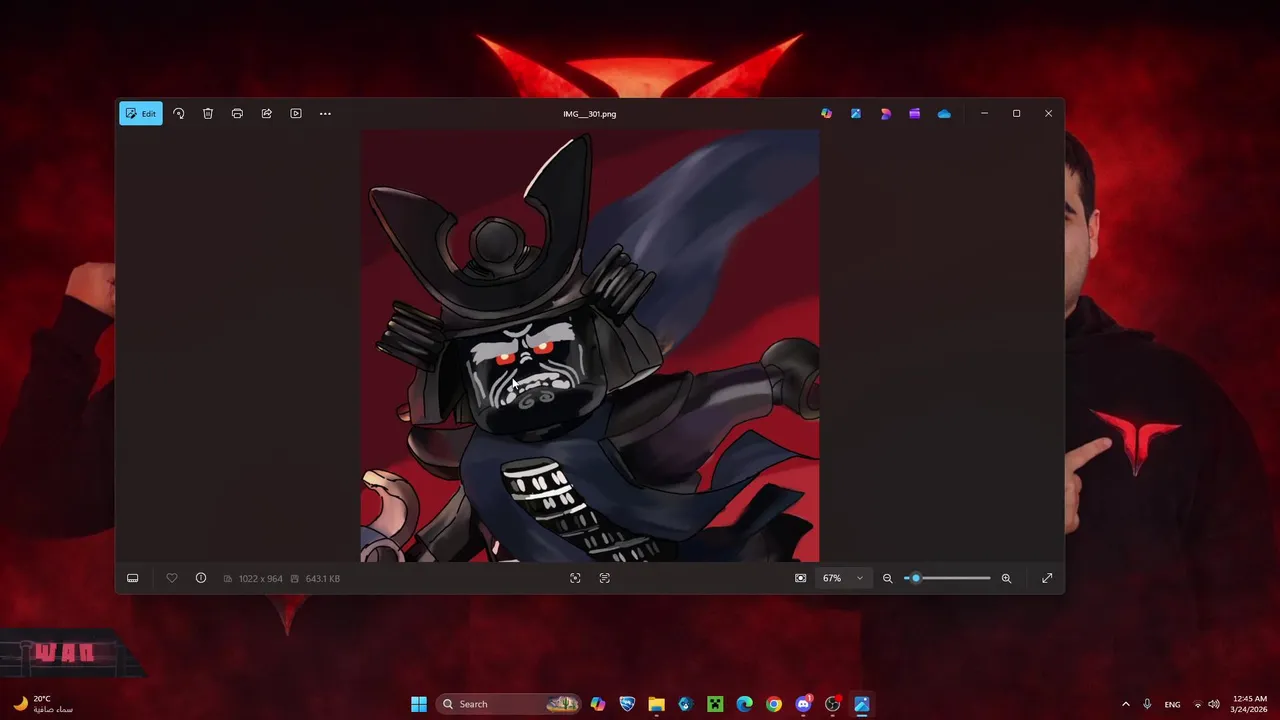Select the Photos app taskbar icon
Screen dimensions: 1280x720
[862, 704]
